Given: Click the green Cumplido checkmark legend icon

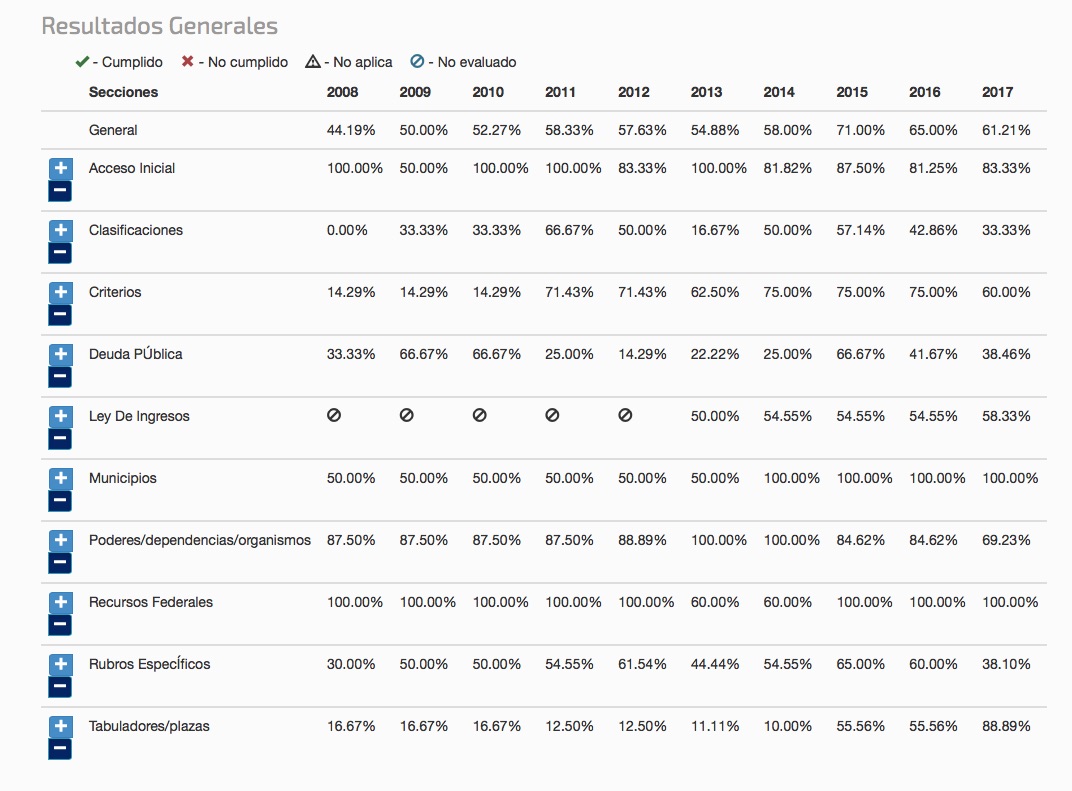Looking at the screenshot, I should pyautogui.click(x=82, y=62).
